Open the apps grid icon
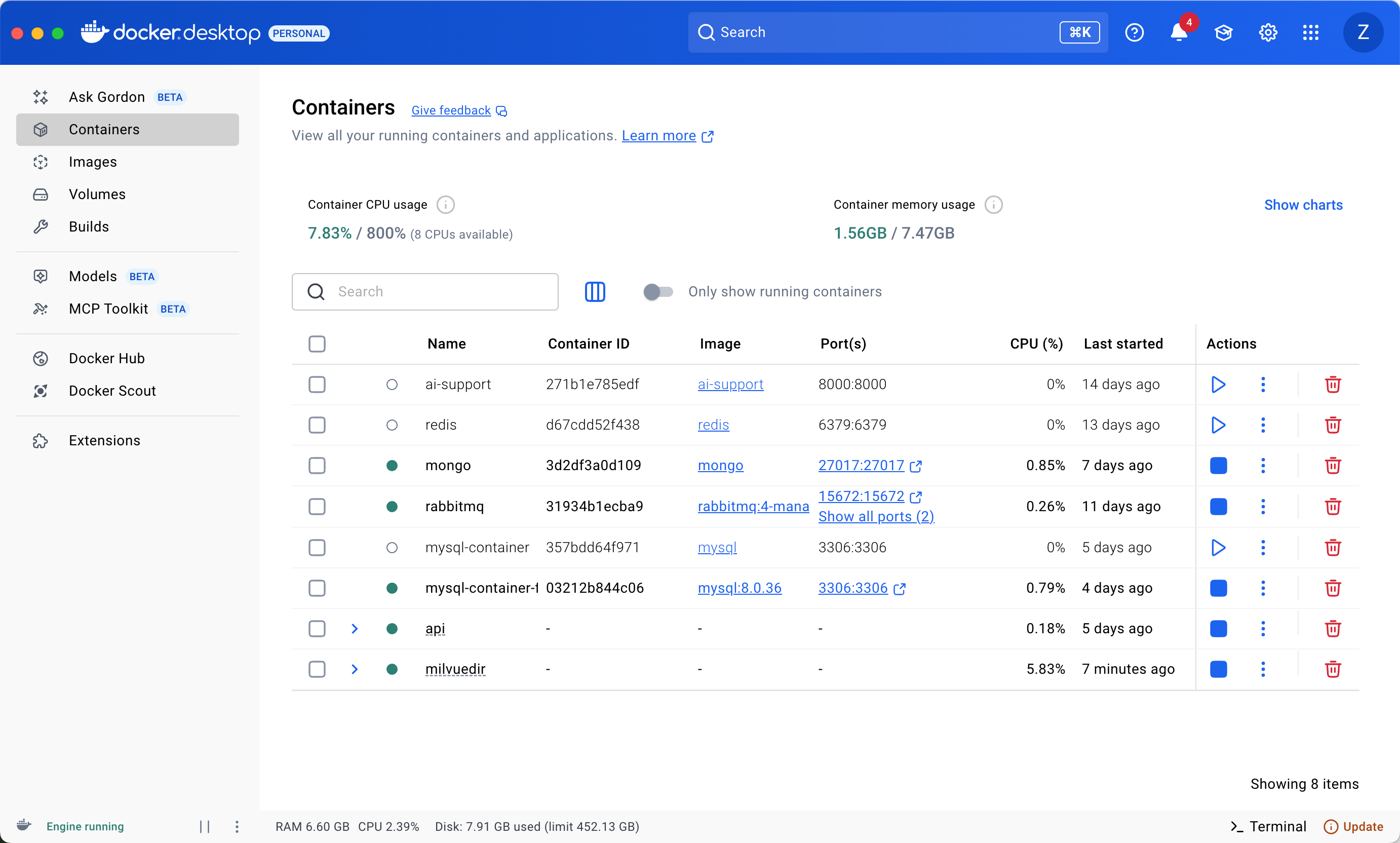 point(1311,32)
